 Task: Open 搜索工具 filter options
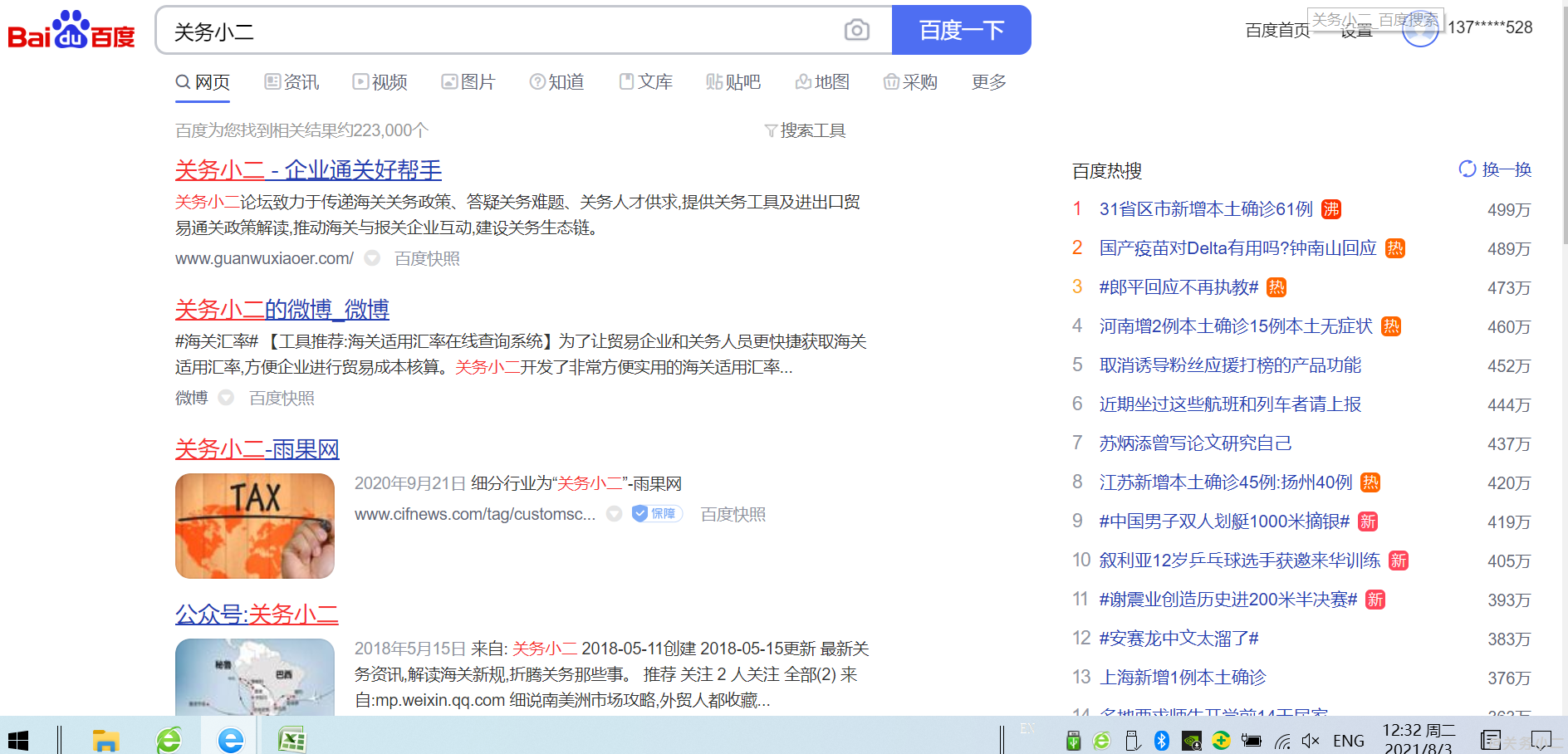point(805,130)
